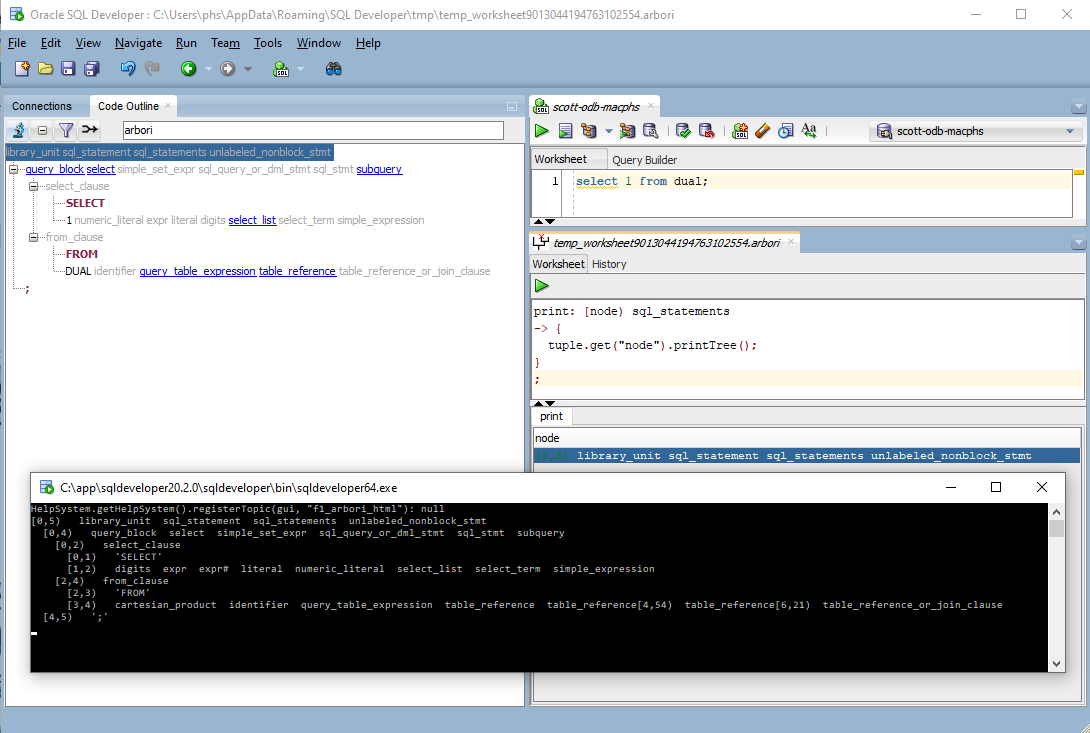
Task: Open the Run menu
Action: 186,43
